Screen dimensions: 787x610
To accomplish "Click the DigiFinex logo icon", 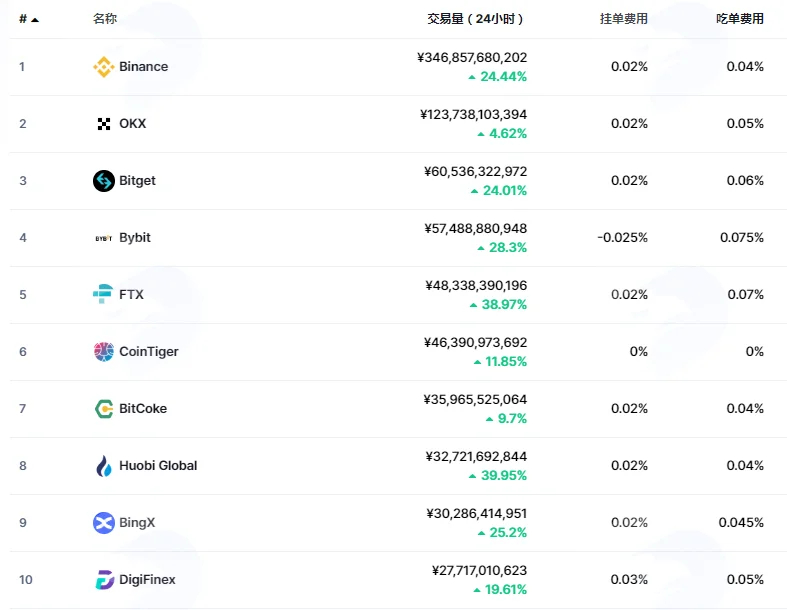I will 104,580.
